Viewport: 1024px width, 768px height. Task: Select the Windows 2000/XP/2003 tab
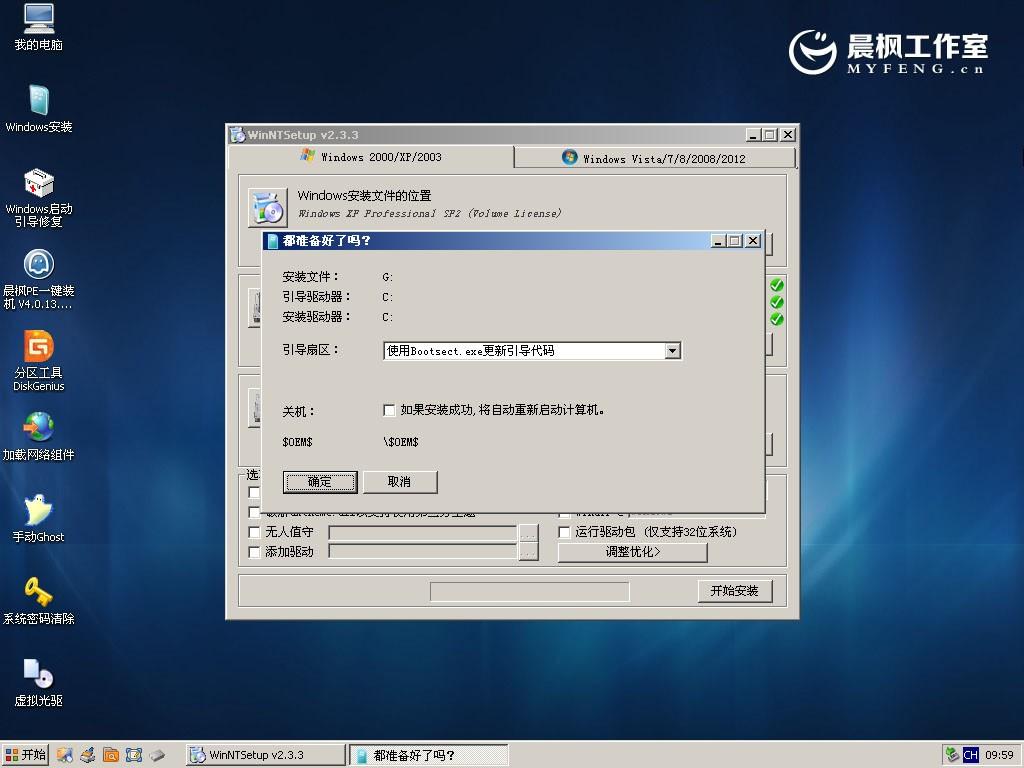[370, 157]
